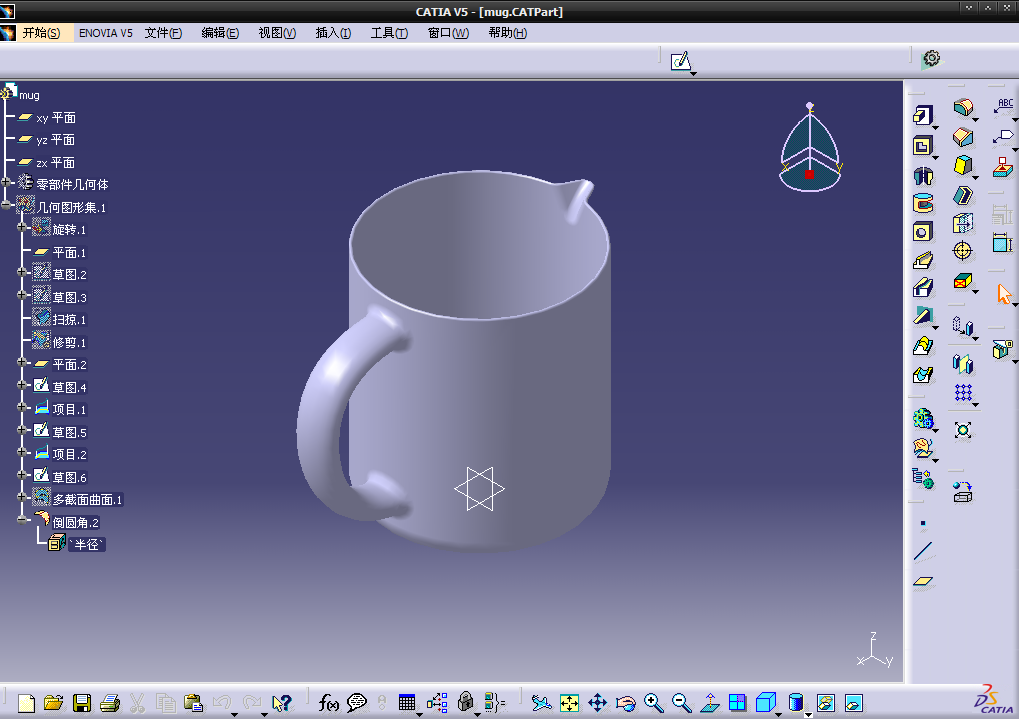1019x719 pixels.
Task: Open the 帮助(H) Help menu
Action: click(508, 33)
